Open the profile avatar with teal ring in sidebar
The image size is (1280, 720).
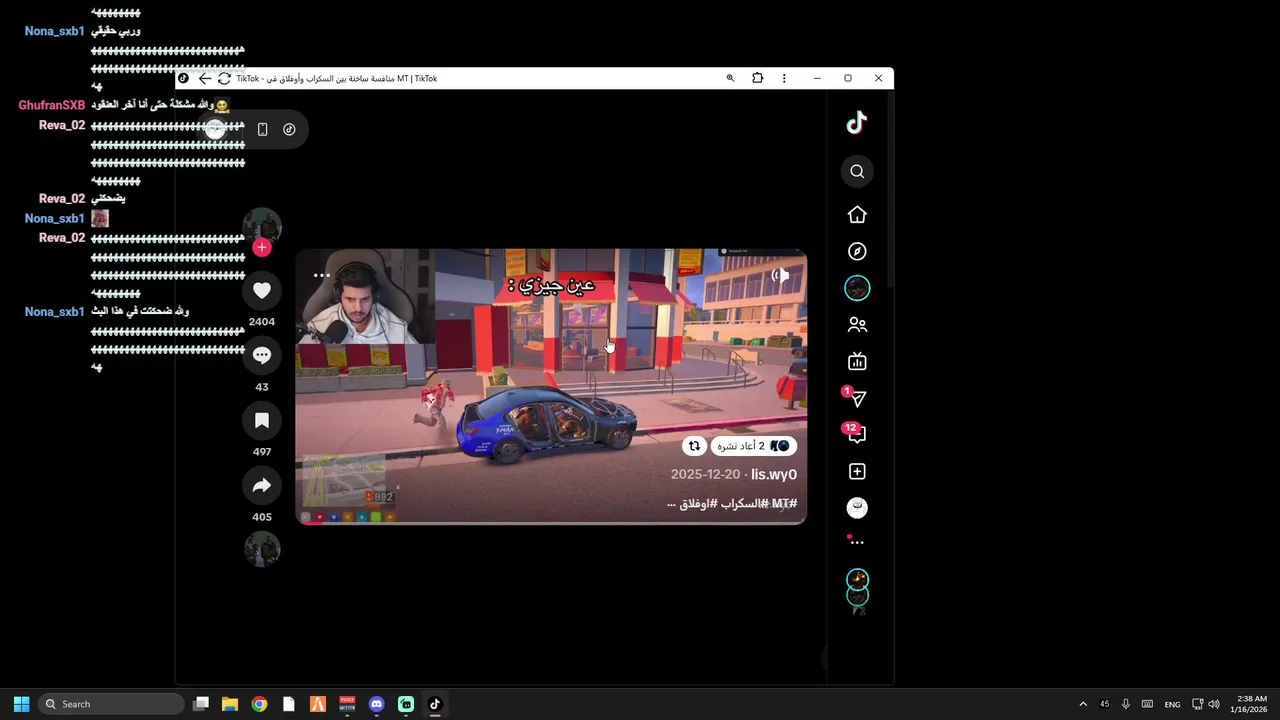[857, 288]
